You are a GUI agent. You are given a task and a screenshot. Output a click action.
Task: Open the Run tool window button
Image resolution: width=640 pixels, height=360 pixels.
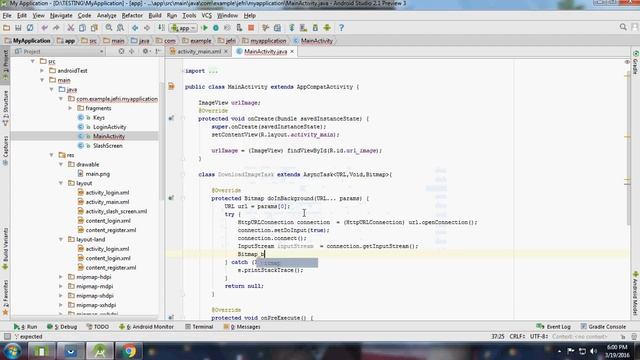pyautogui.click(x=25, y=327)
